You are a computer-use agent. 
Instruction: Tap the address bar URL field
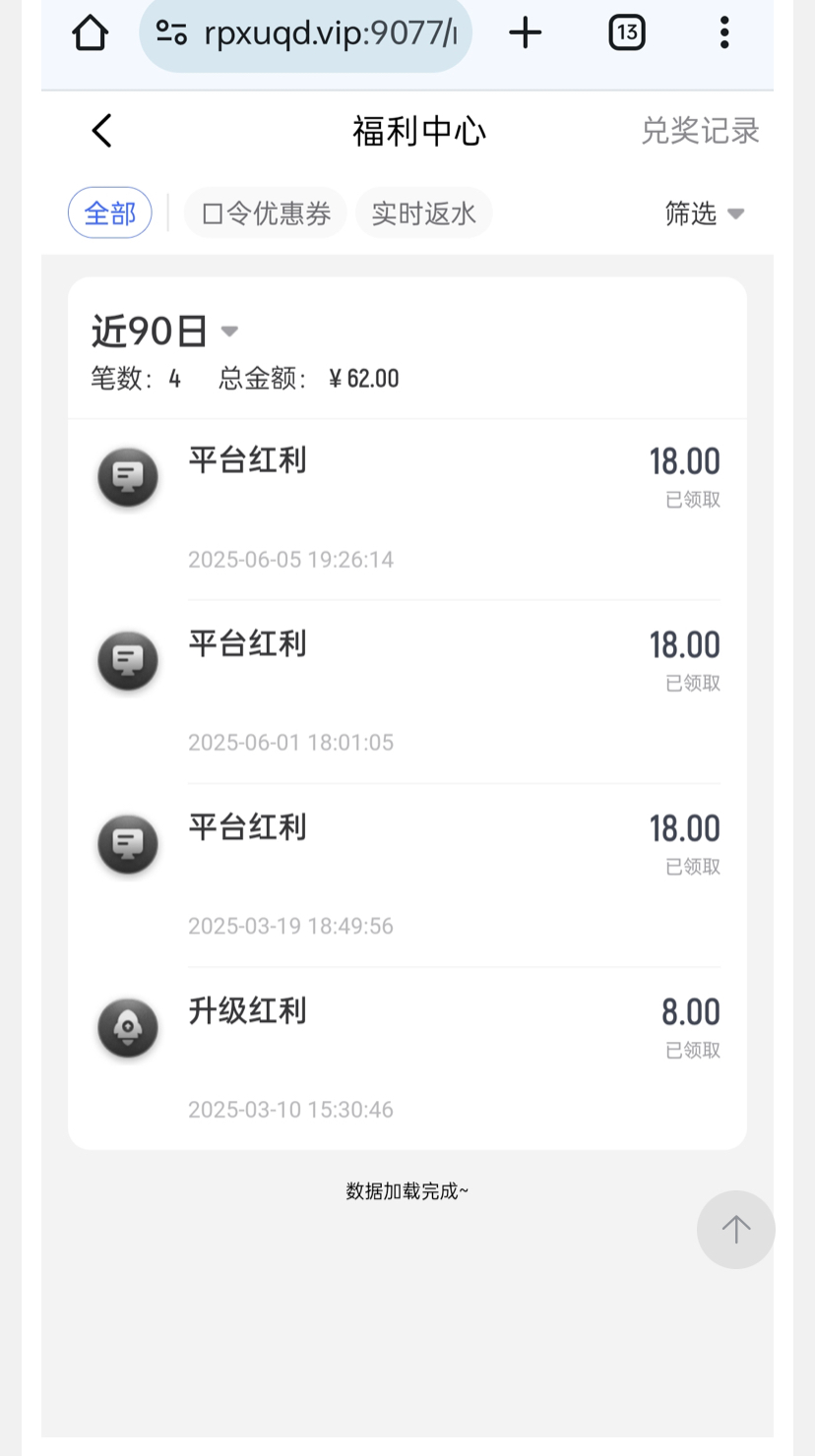point(330,33)
